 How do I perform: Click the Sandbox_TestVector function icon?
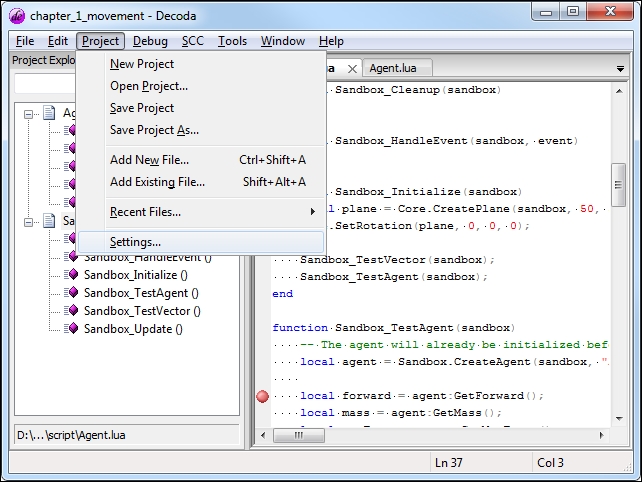pyautogui.click(x=71, y=311)
